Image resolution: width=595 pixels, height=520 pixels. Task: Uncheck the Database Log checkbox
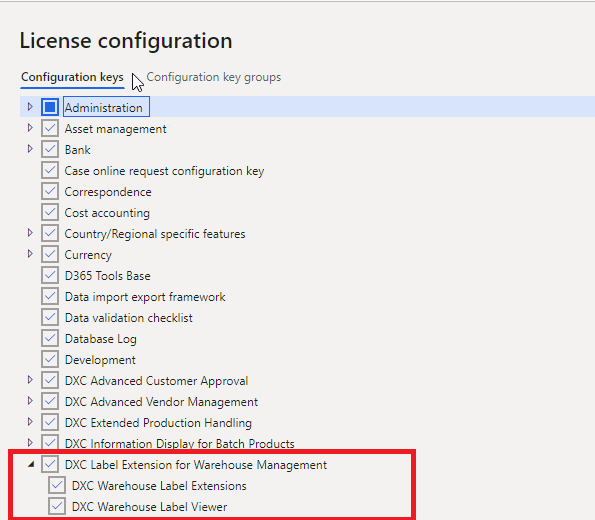click(50, 338)
